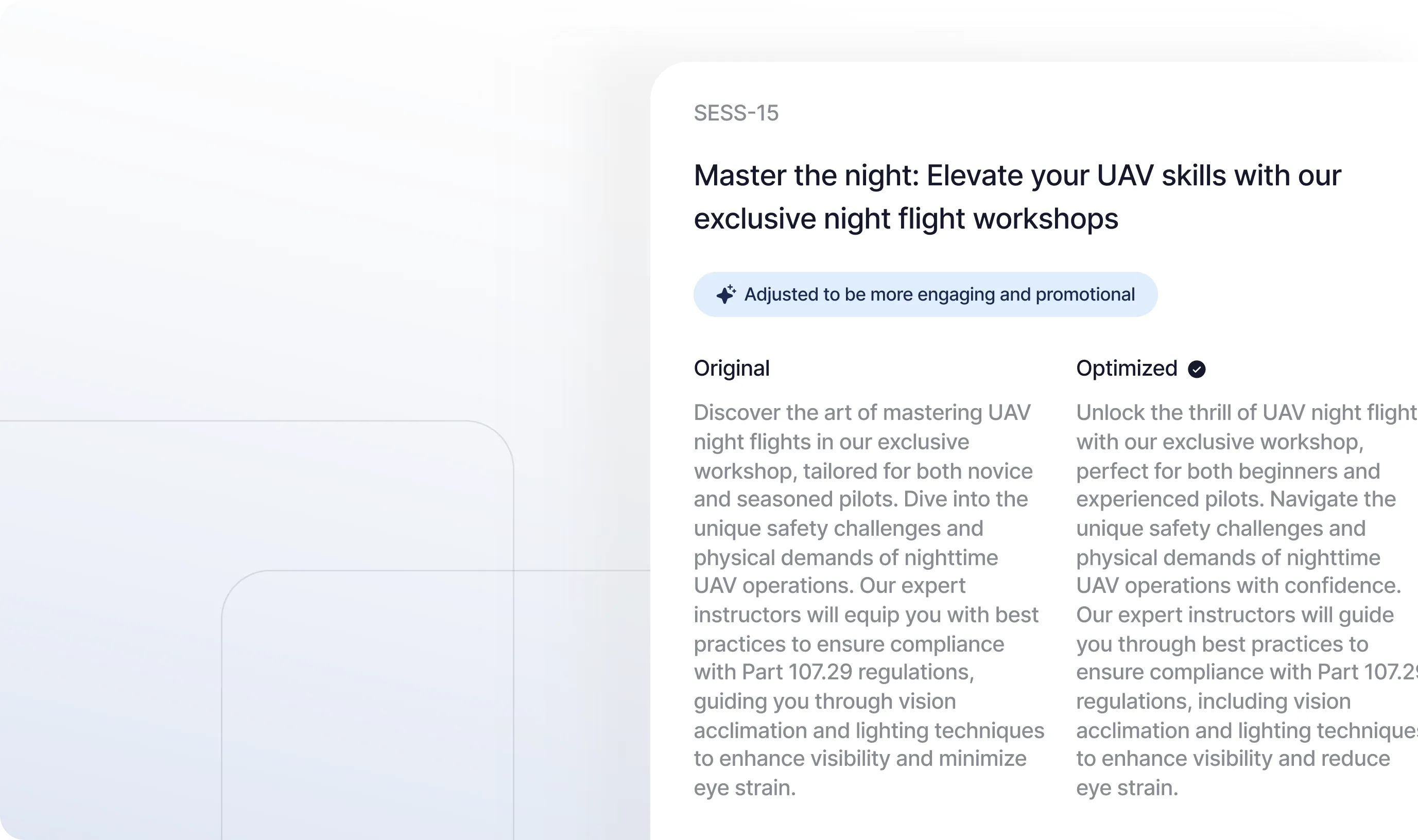The image size is (1418, 840).
Task: Enable the Original version instead
Action: [731, 369]
